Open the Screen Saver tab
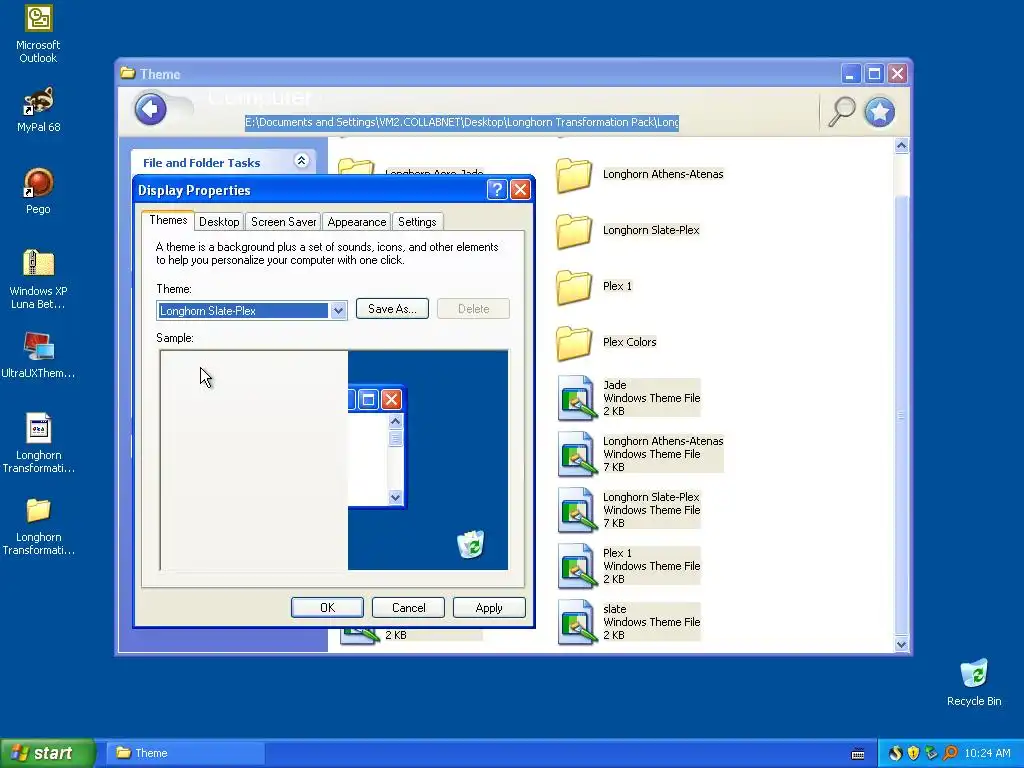The width and height of the screenshot is (1024, 768). click(283, 221)
